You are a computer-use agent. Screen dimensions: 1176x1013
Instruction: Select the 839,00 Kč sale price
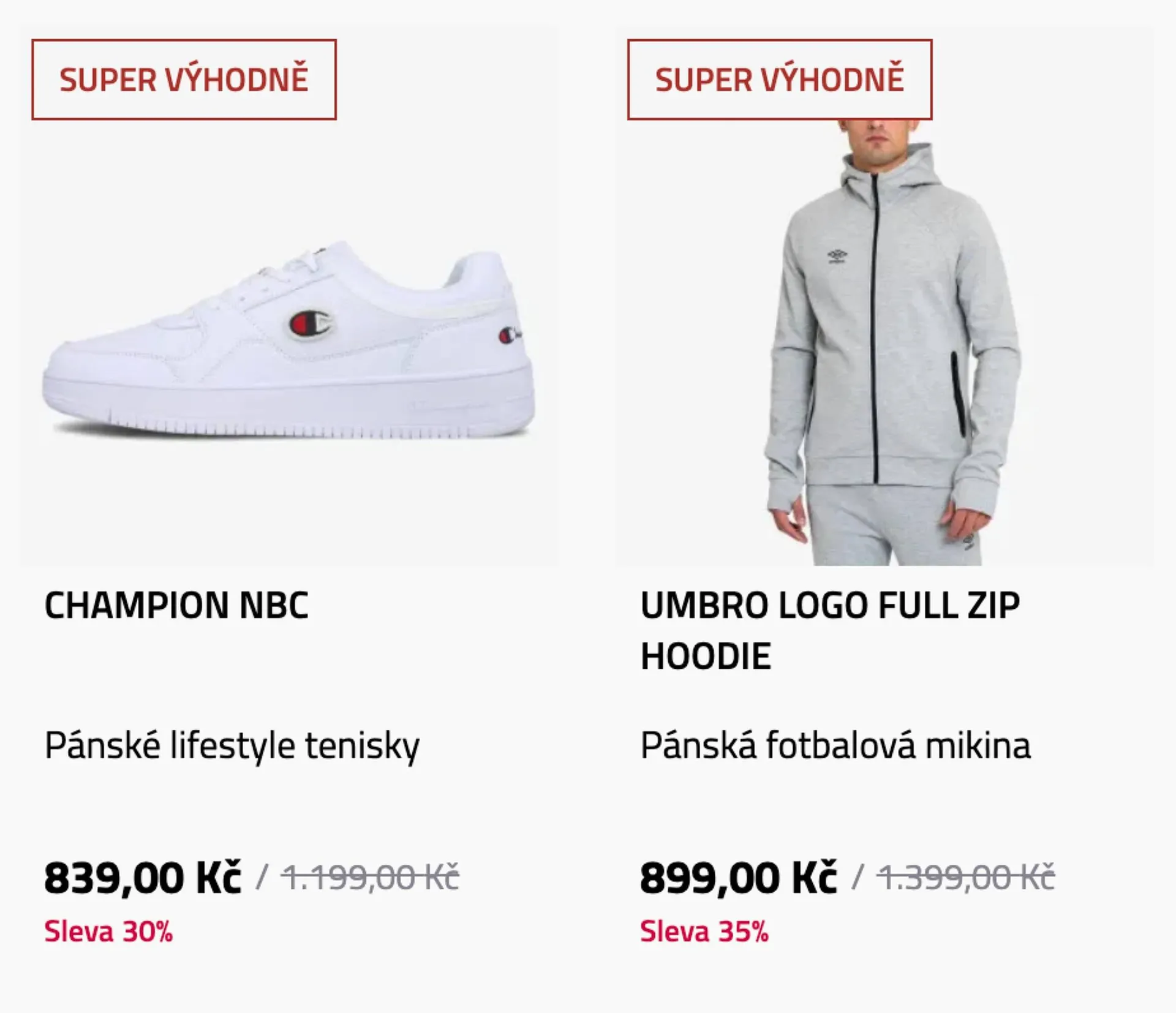[143, 878]
